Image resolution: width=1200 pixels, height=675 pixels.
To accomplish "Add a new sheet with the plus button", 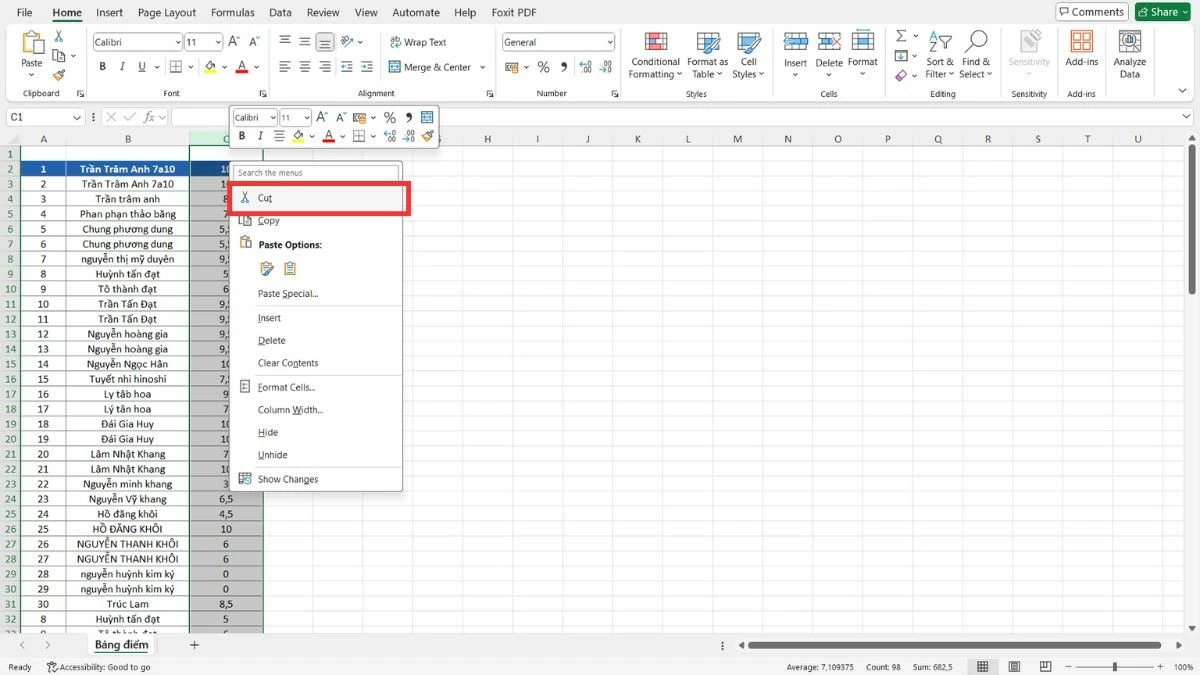I will (x=194, y=645).
